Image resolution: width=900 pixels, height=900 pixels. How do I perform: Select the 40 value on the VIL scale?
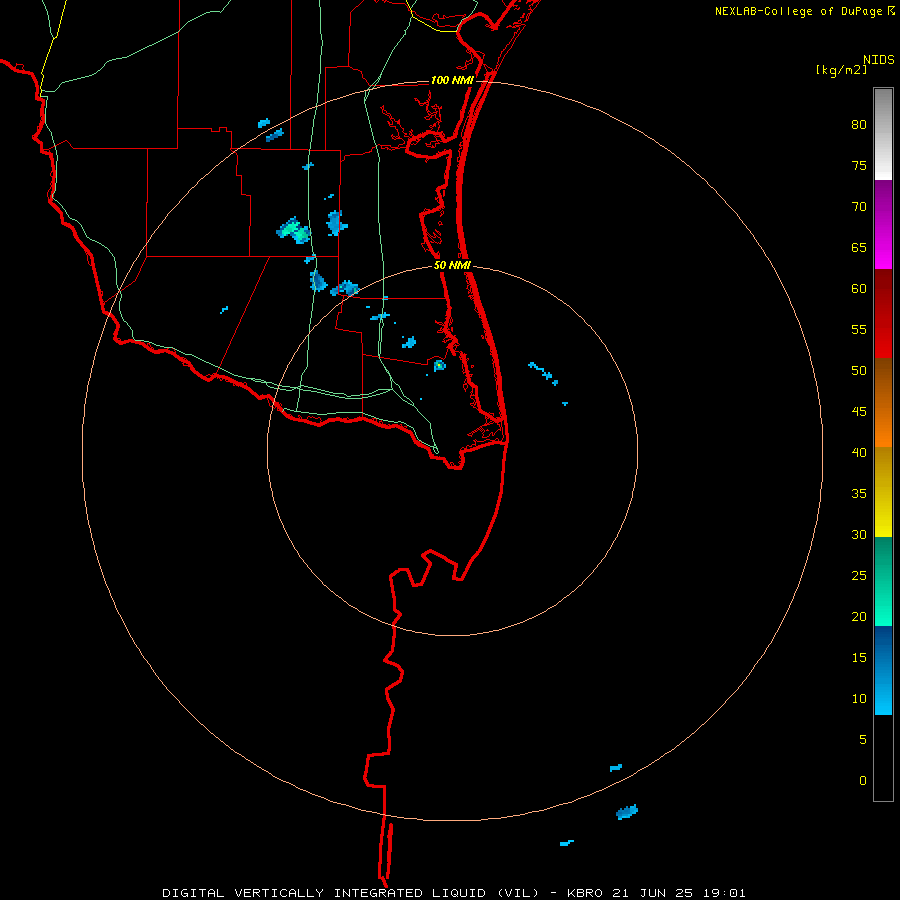pos(859,453)
